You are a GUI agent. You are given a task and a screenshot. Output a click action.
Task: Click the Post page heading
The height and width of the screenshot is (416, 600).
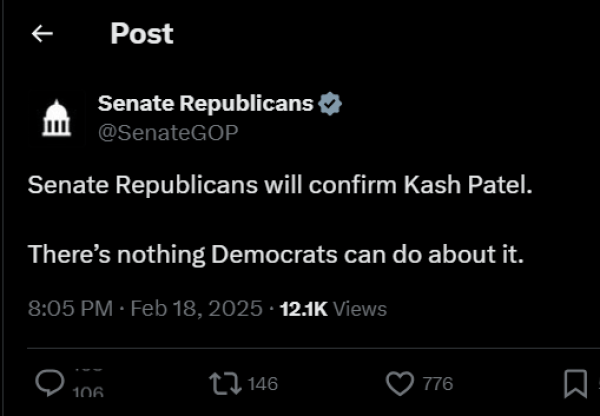click(142, 34)
